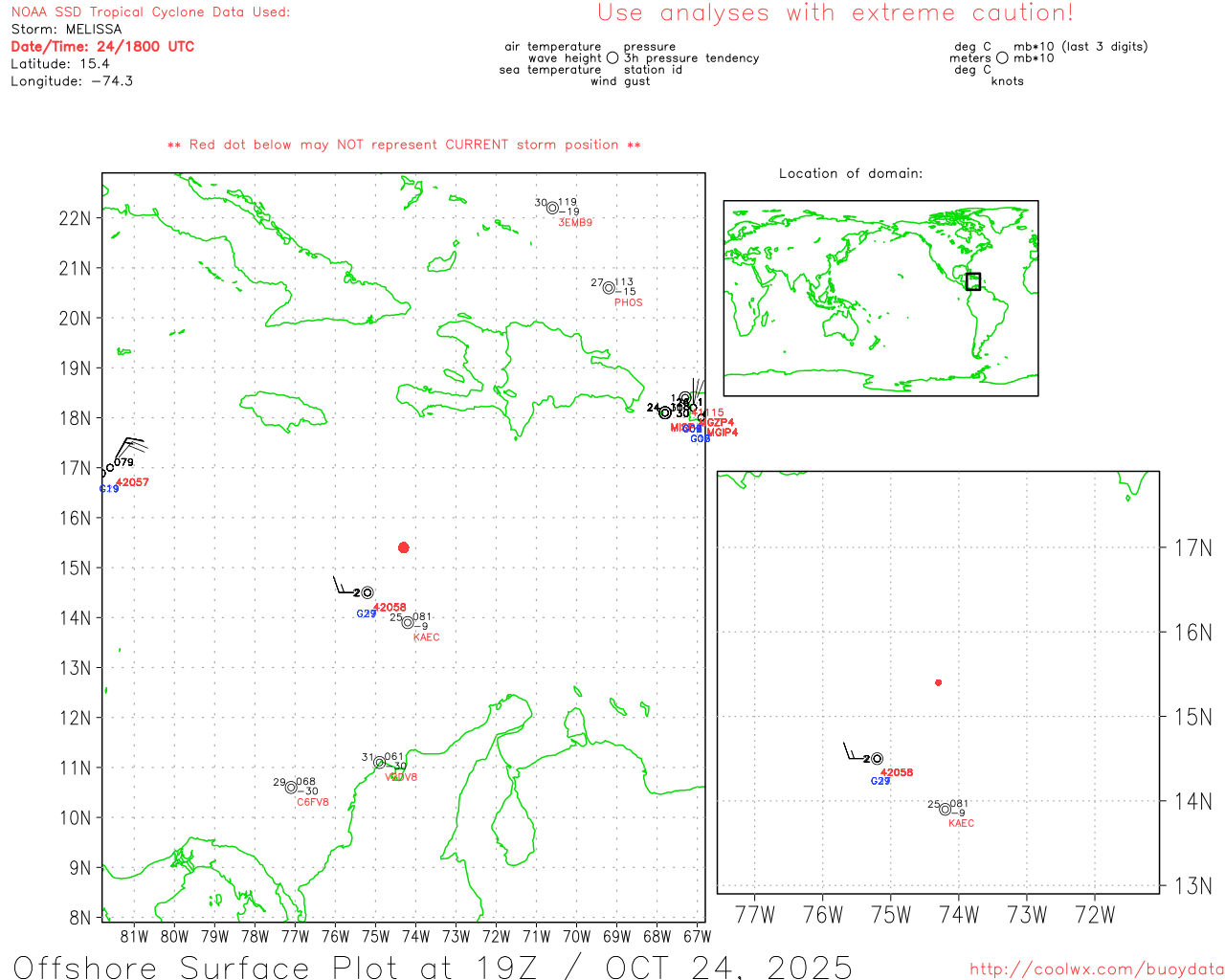Click the red 42058 label on main map

(x=390, y=608)
